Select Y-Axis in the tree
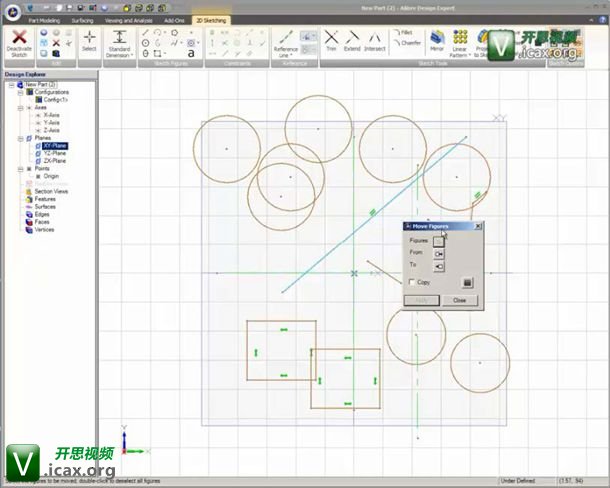 click(51, 123)
